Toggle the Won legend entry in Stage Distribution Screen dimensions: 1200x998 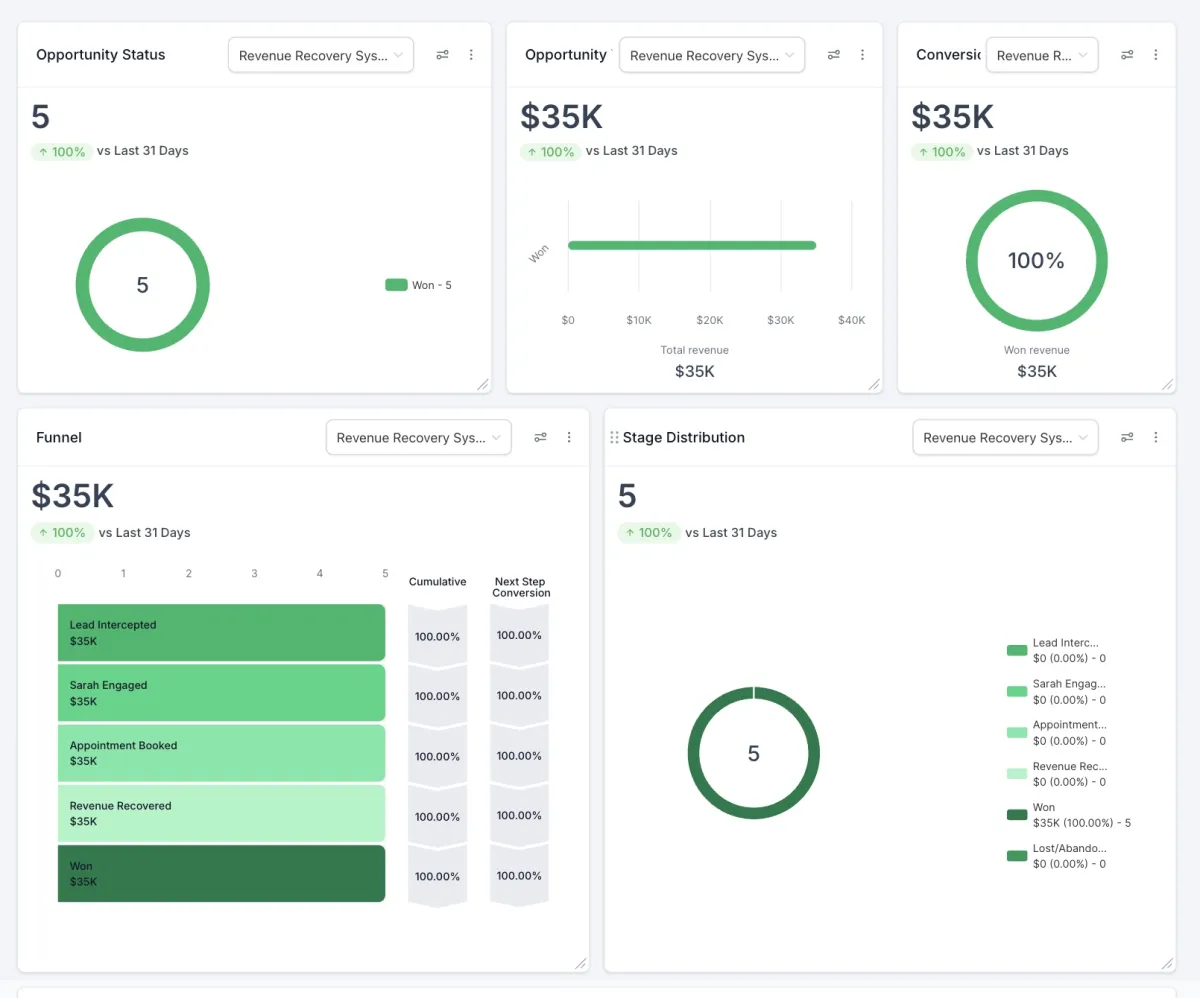tap(1068, 815)
